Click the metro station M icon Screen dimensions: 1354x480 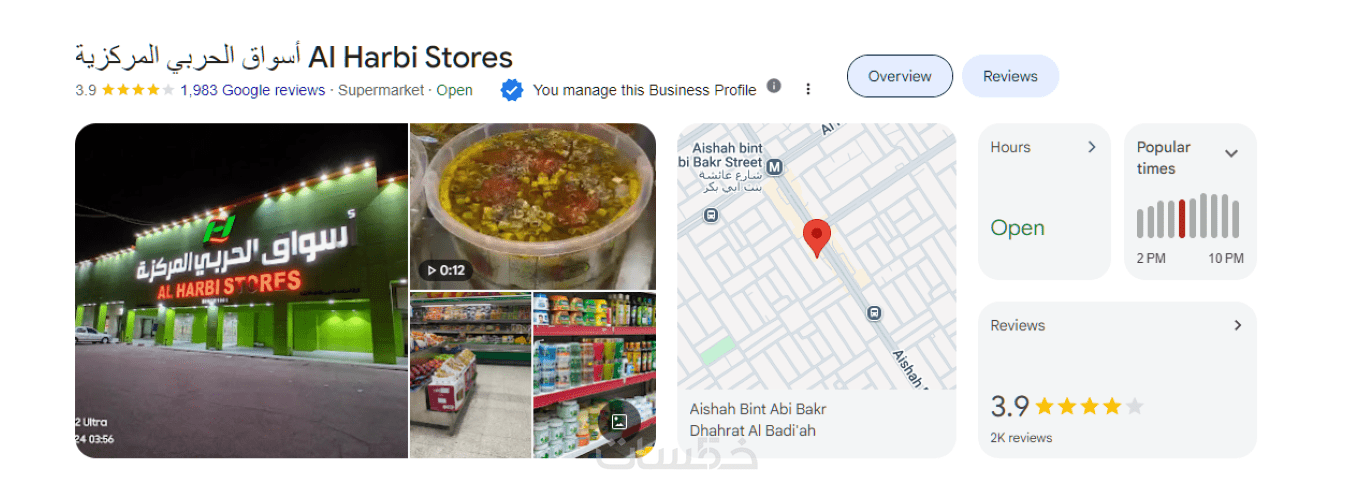click(x=774, y=168)
